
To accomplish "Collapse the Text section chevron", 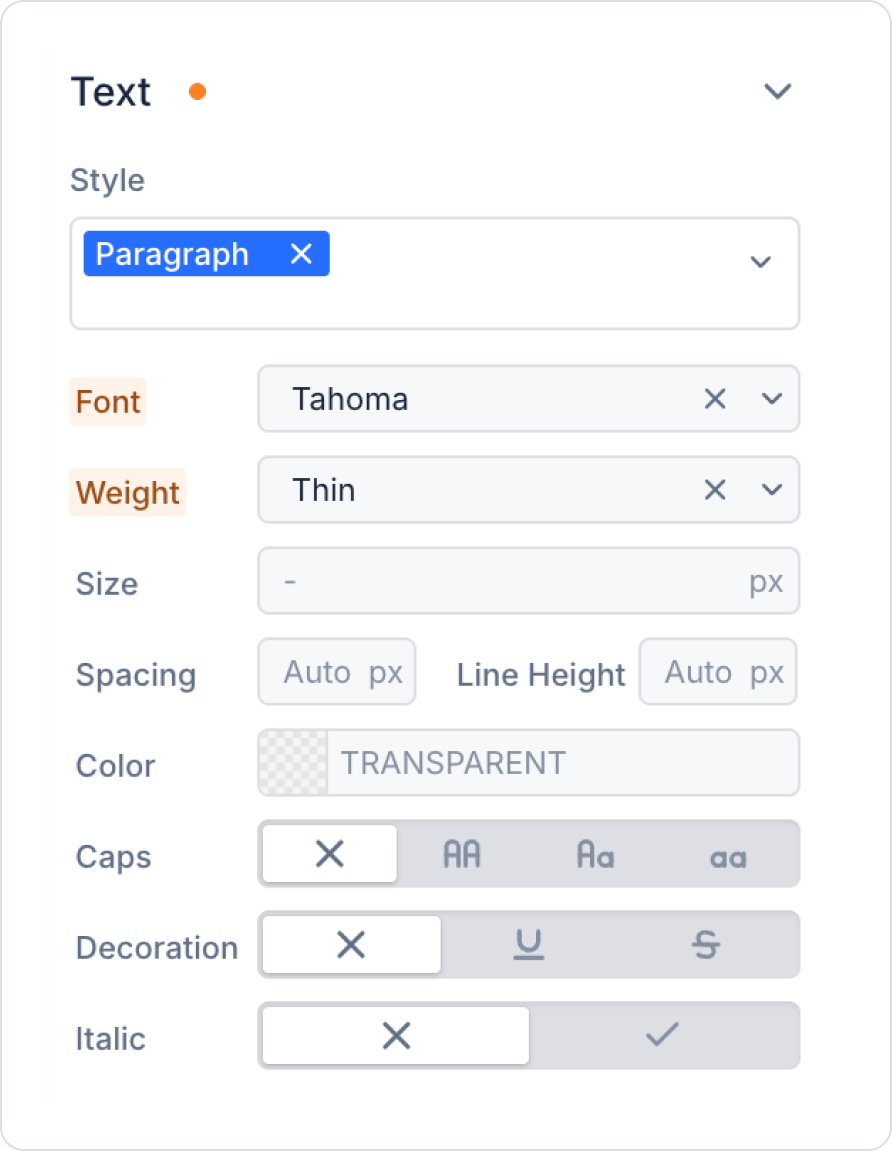I will (777, 91).
